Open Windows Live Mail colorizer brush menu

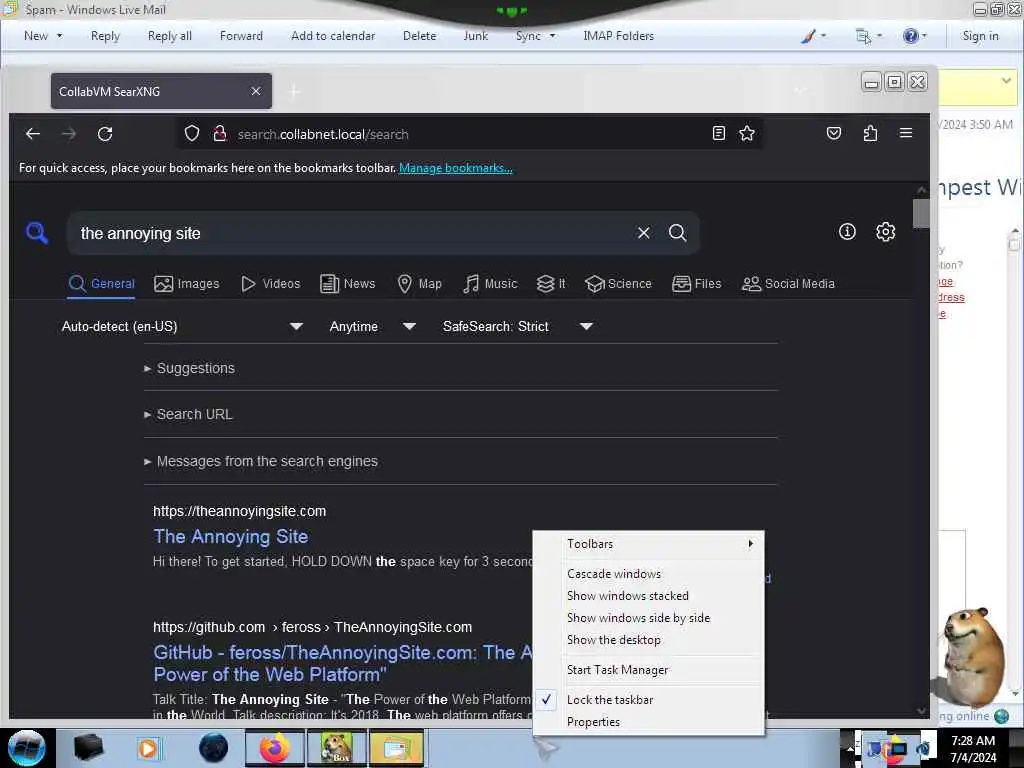point(813,36)
